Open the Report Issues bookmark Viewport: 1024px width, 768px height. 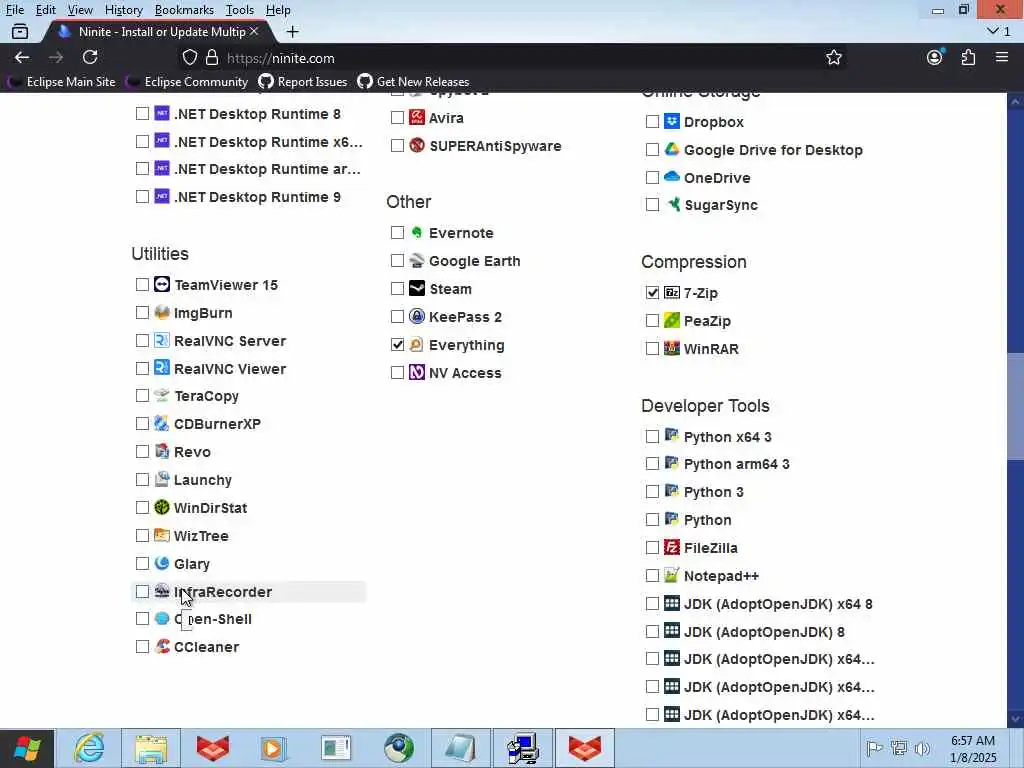coord(303,82)
